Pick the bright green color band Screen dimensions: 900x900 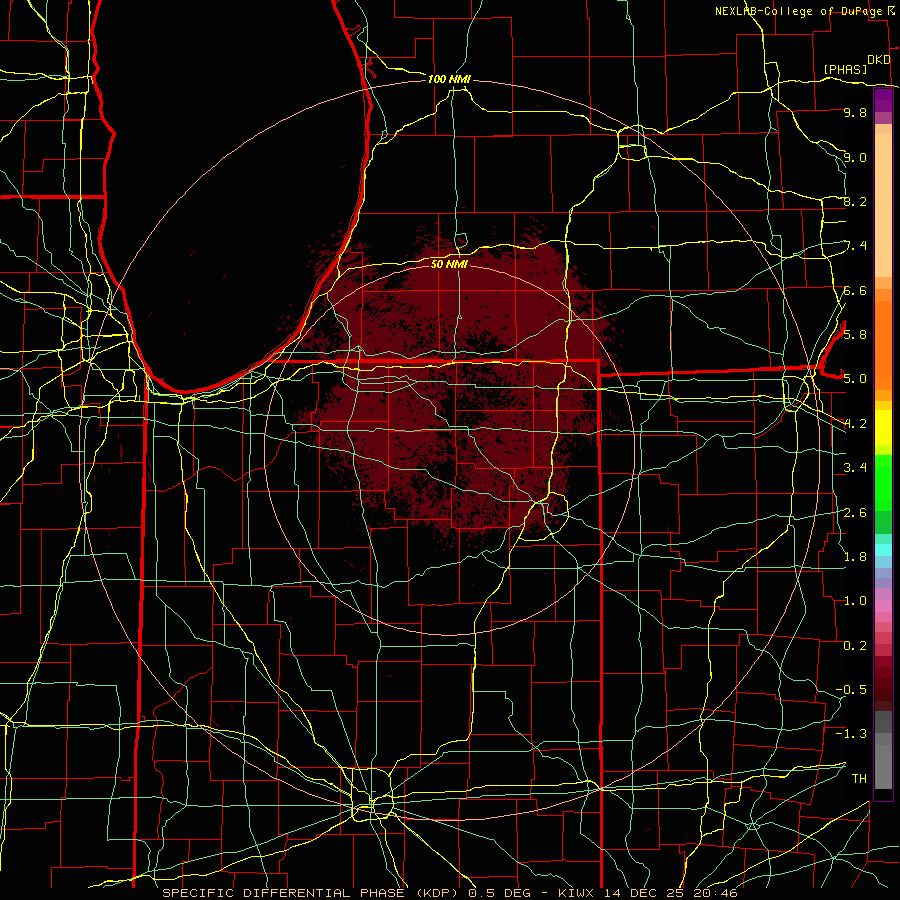pyautogui.click(x=883, y=482)
